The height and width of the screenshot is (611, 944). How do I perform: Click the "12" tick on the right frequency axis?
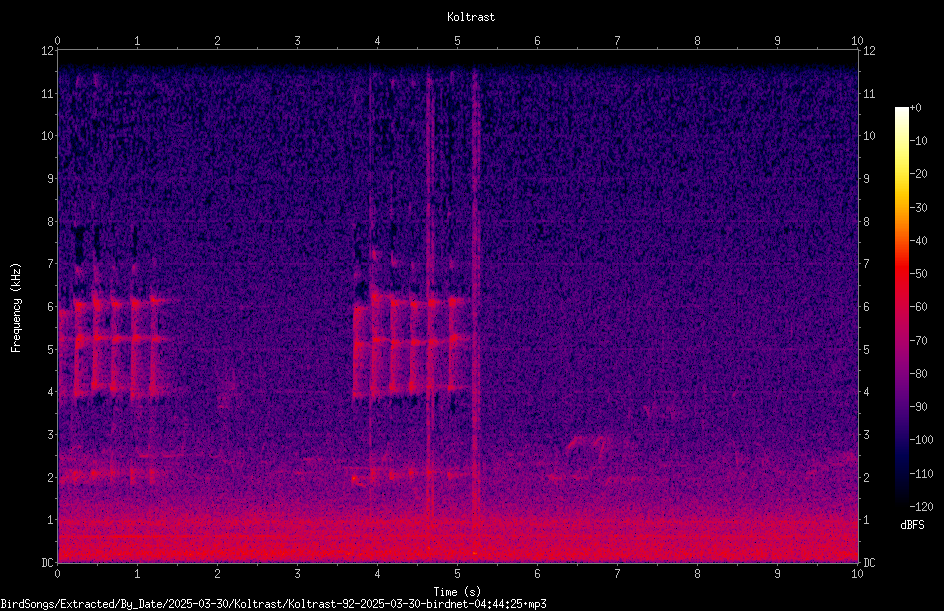869,51
